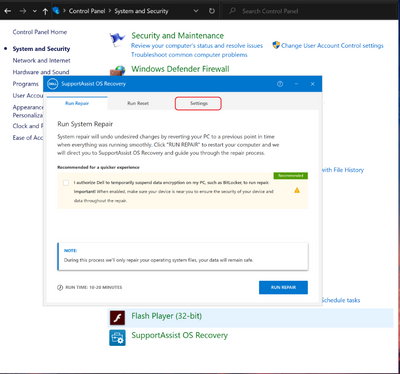Click the SupportAssist OS Recovery icon
The height and width of the screenshot is (374, 400).
click(117, 337)
